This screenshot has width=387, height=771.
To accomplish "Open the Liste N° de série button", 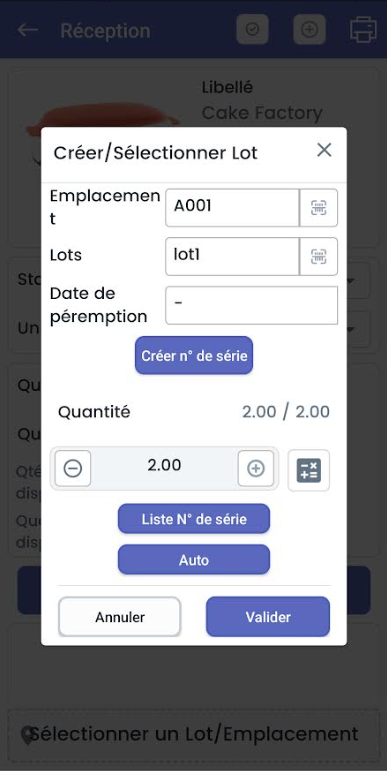I will tap(194, 519).
